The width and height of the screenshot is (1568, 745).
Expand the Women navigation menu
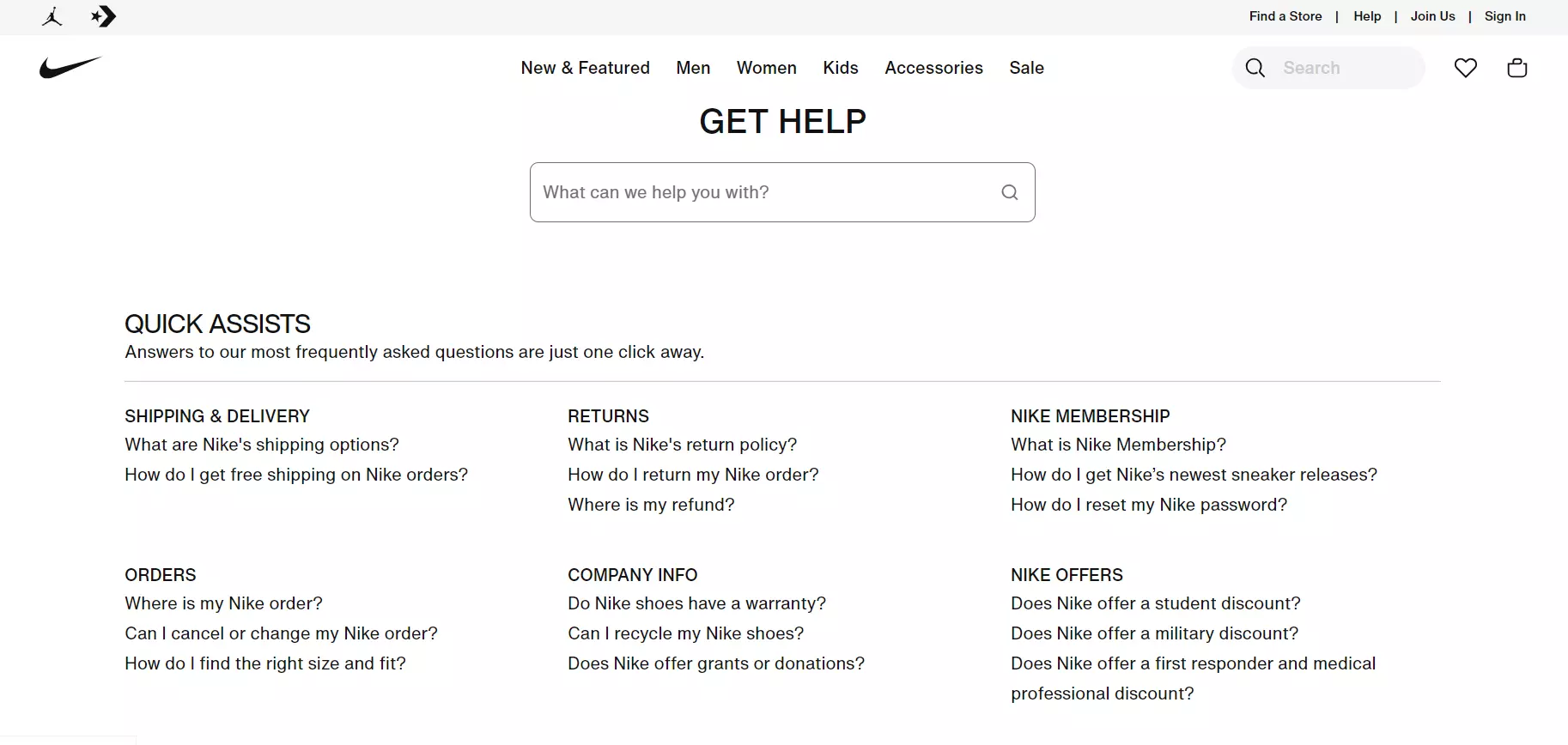766,68
